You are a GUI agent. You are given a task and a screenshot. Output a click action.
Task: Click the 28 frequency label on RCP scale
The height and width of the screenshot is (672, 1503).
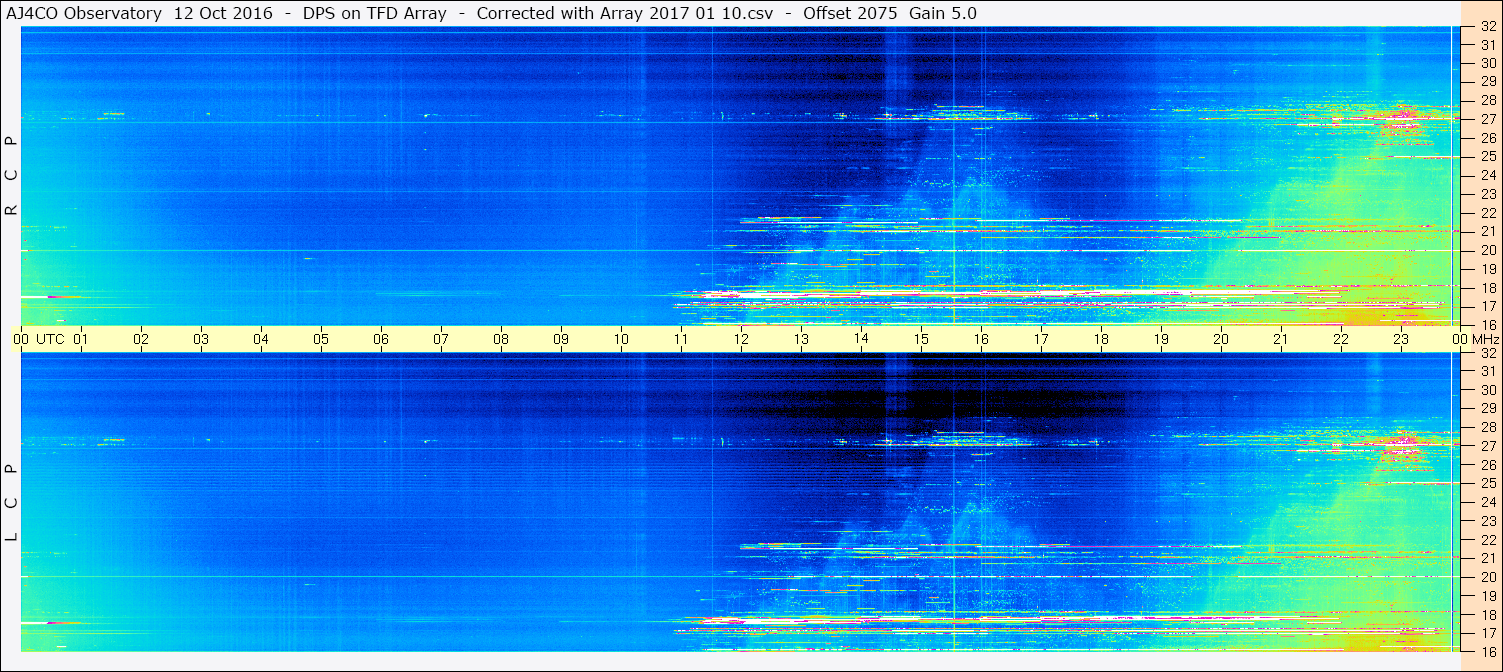click(x=1487, y=99)
